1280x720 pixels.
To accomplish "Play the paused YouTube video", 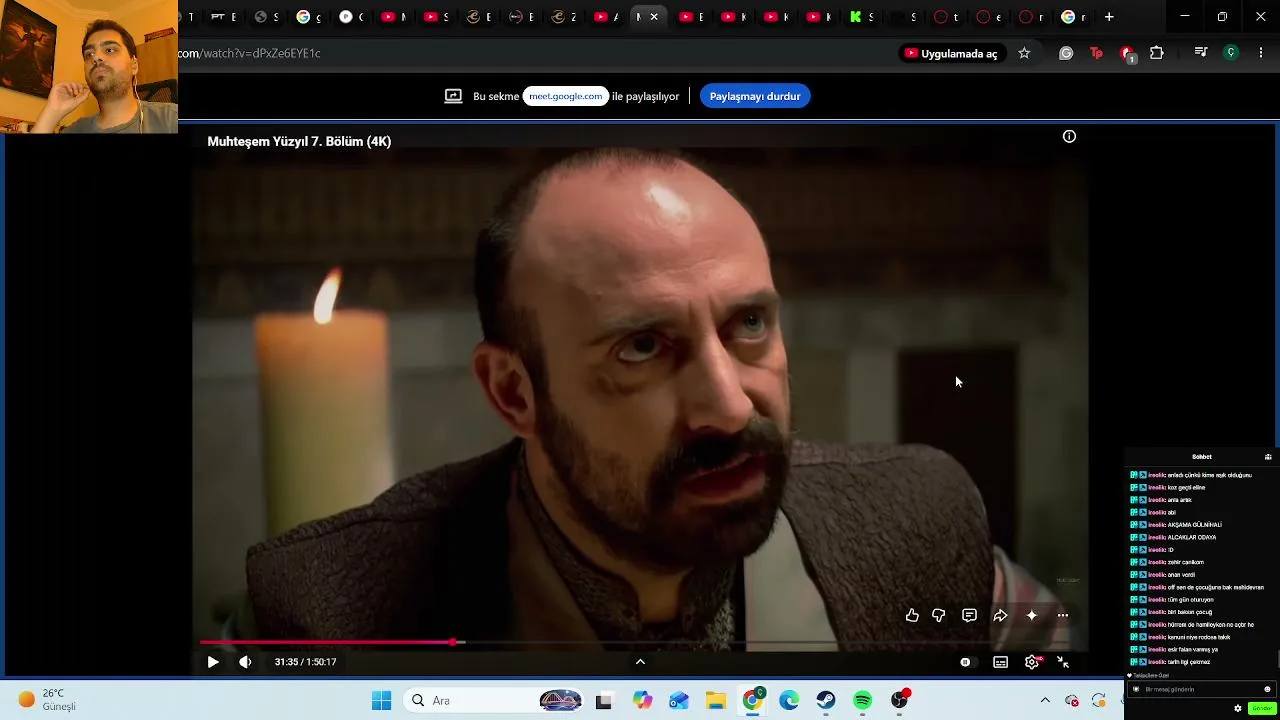I will (213, 662).
